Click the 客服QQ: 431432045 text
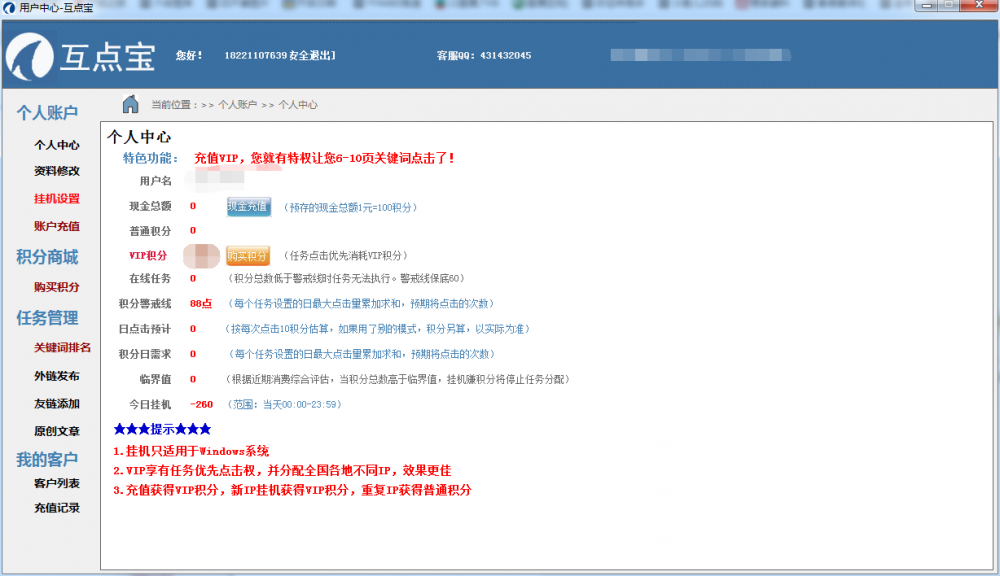 pyautogui.click(x=484, y=55)
